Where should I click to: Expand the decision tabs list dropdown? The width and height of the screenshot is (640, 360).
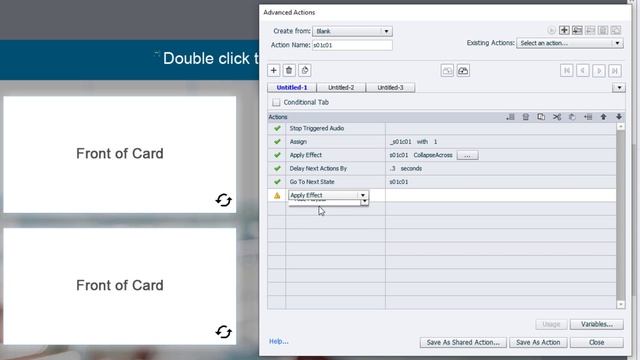619,87
